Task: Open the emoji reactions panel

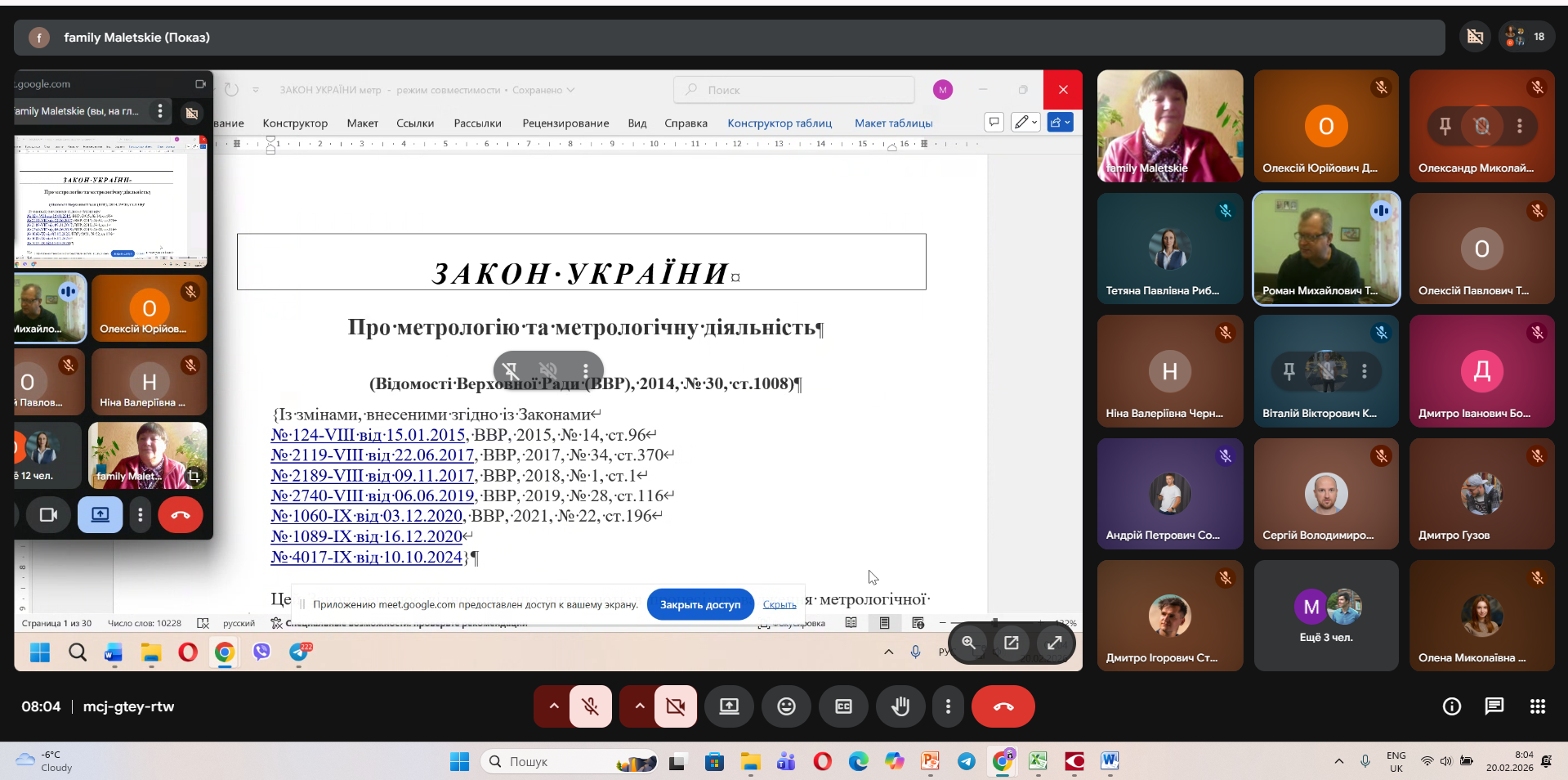Action: point(786,706)
